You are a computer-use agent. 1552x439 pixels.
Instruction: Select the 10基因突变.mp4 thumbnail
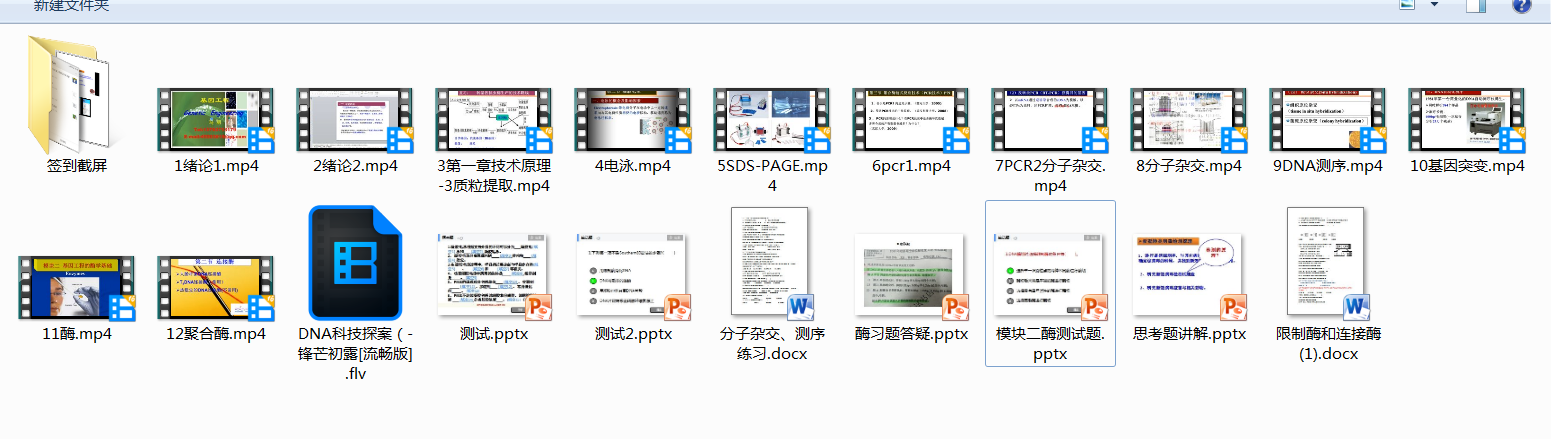1467,120
